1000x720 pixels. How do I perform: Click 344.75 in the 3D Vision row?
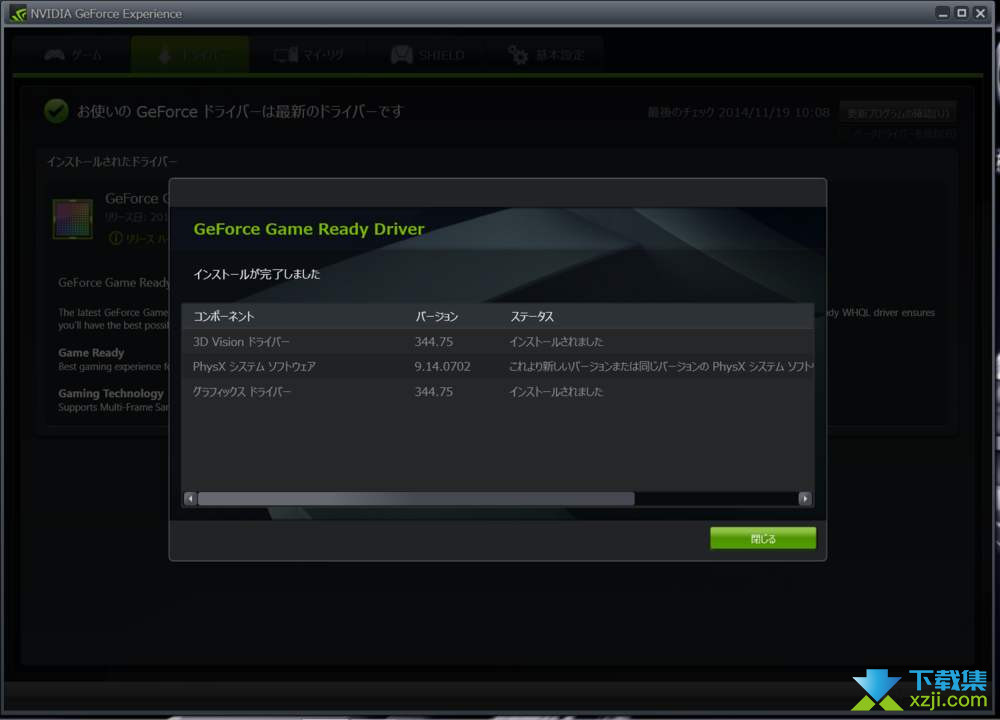point(434,342)
